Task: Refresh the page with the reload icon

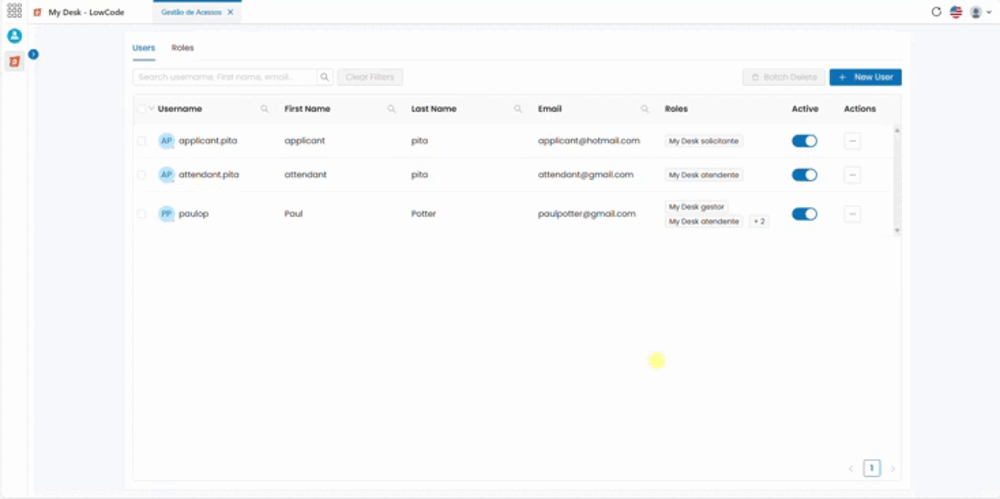Action: (x=936, y=11)
